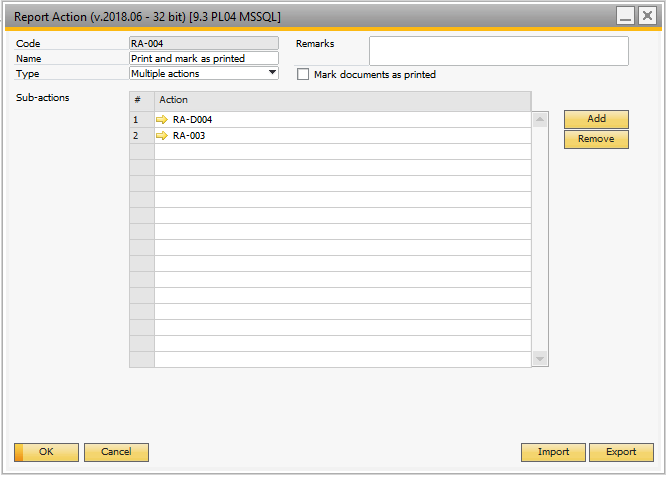Viewport: 668px width, 478px height.
Task: Select row number 2 header
Action: click(142, 136)
